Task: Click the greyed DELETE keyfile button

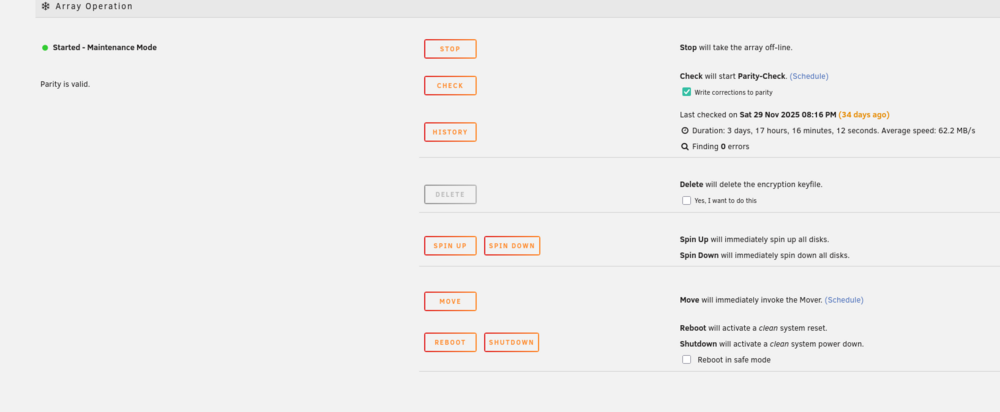Action: pos(450,195)
